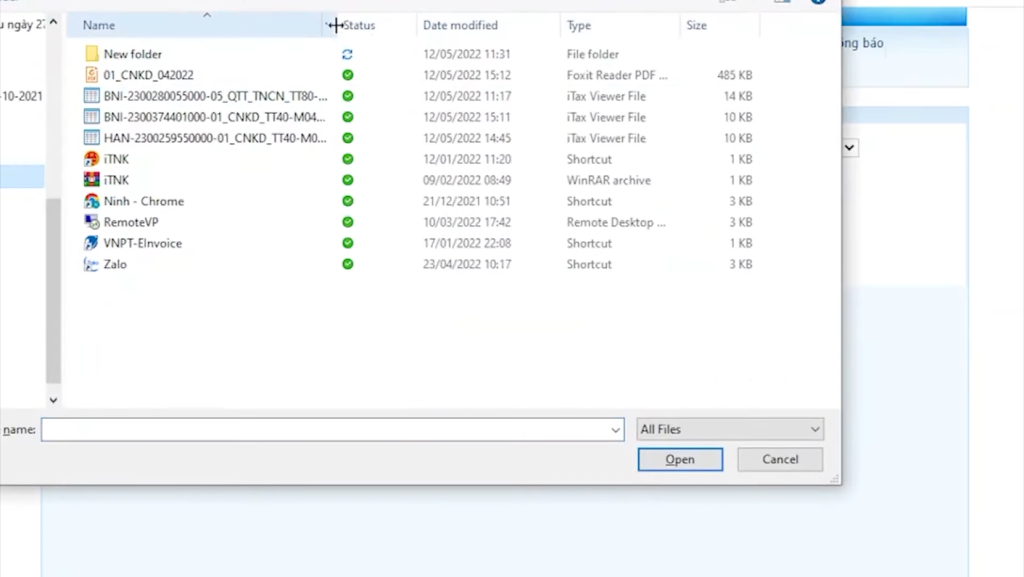
Task: Click the green status check of VNPT-EInvoice
Action: (x=347, y=243)
